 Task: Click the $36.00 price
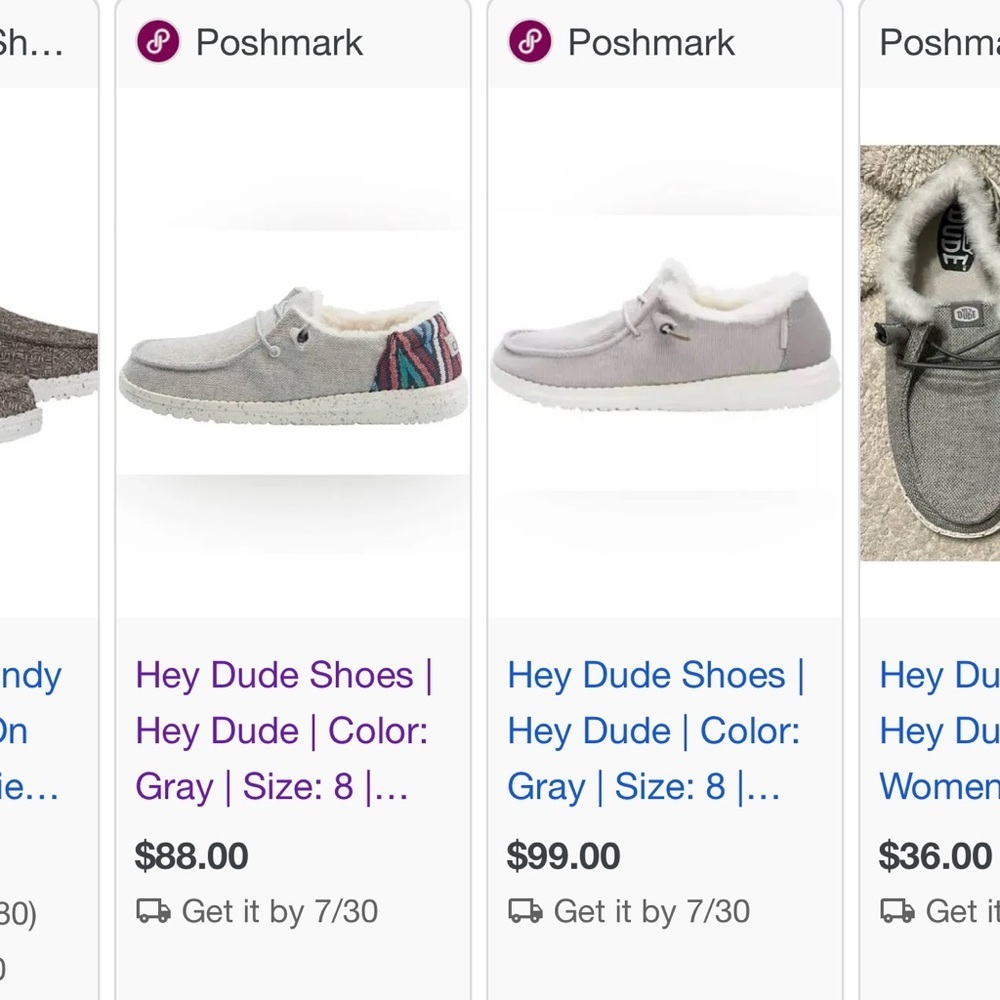(935, 857)
